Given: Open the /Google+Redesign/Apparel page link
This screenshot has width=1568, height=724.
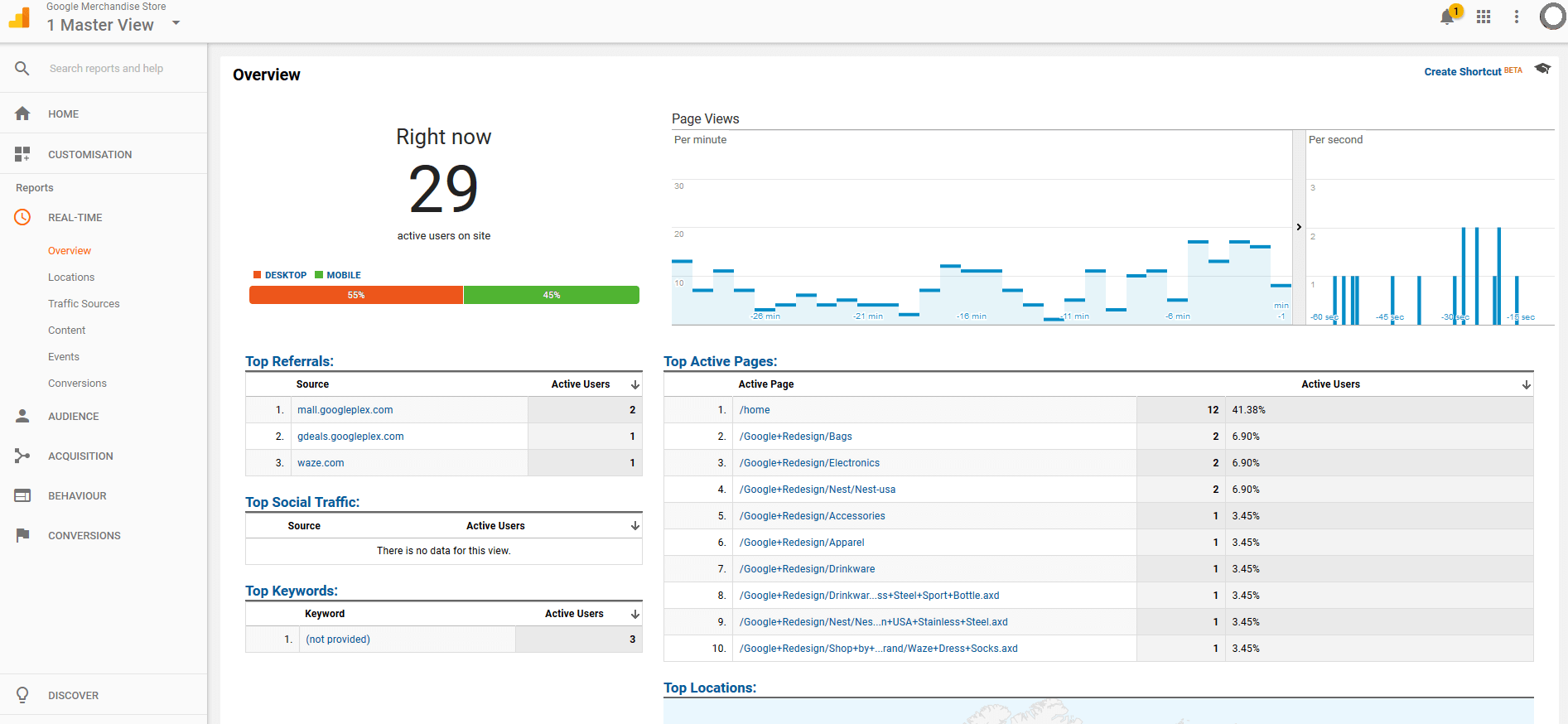Looking at the screenshot, I should [x=802, y=543].
